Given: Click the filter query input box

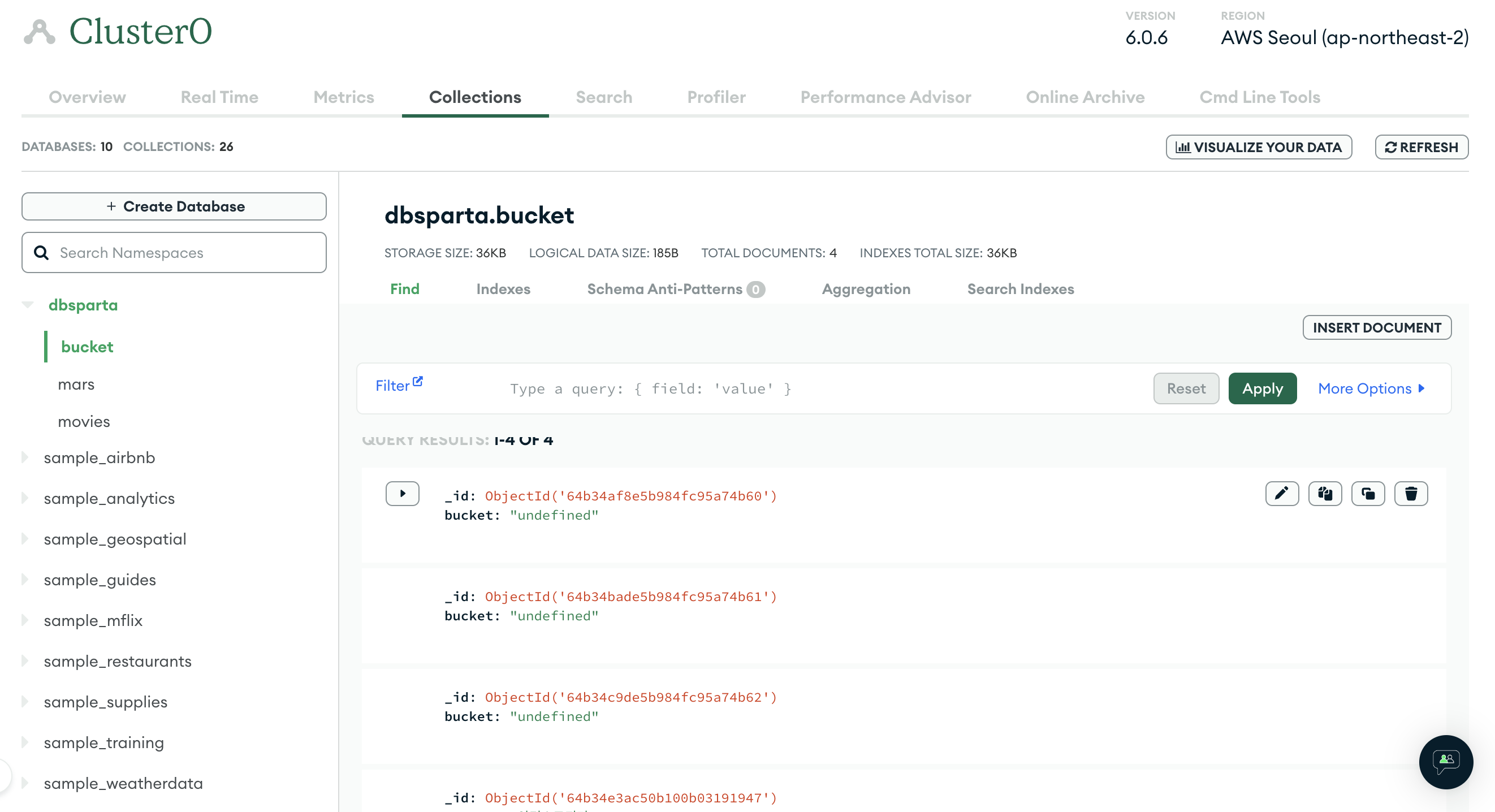Looking at the screenshot, I should (824, 388).
